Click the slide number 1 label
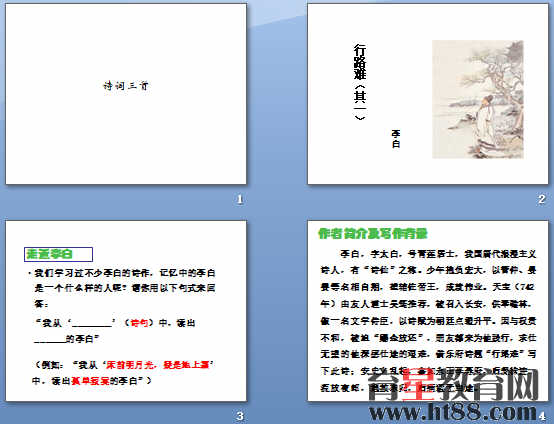The image size is (554, 424). pyautogui.click(x=240, y=200)
